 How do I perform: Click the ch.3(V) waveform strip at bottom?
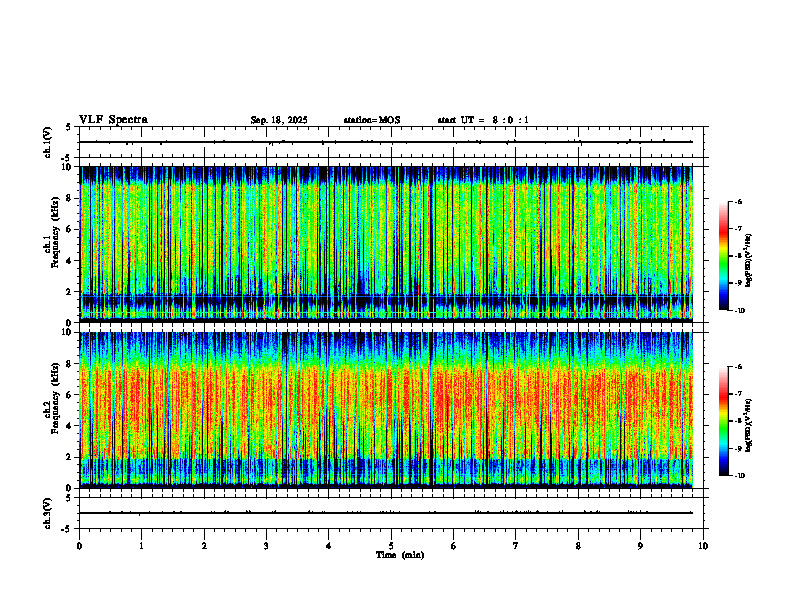(x=391, y=513)
